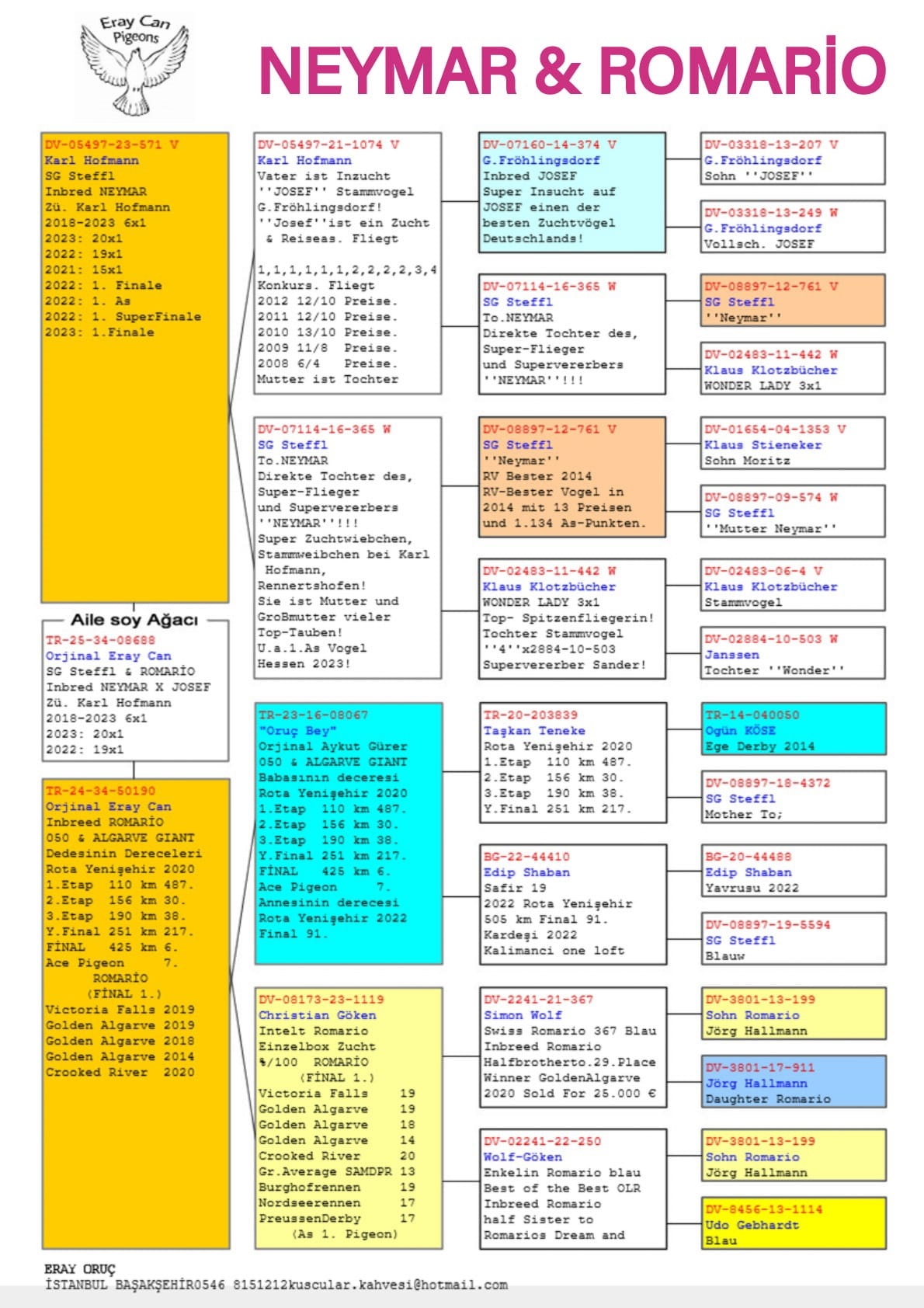
Task: Click breeder name Simon Wolf
Action: (523, 1015)
